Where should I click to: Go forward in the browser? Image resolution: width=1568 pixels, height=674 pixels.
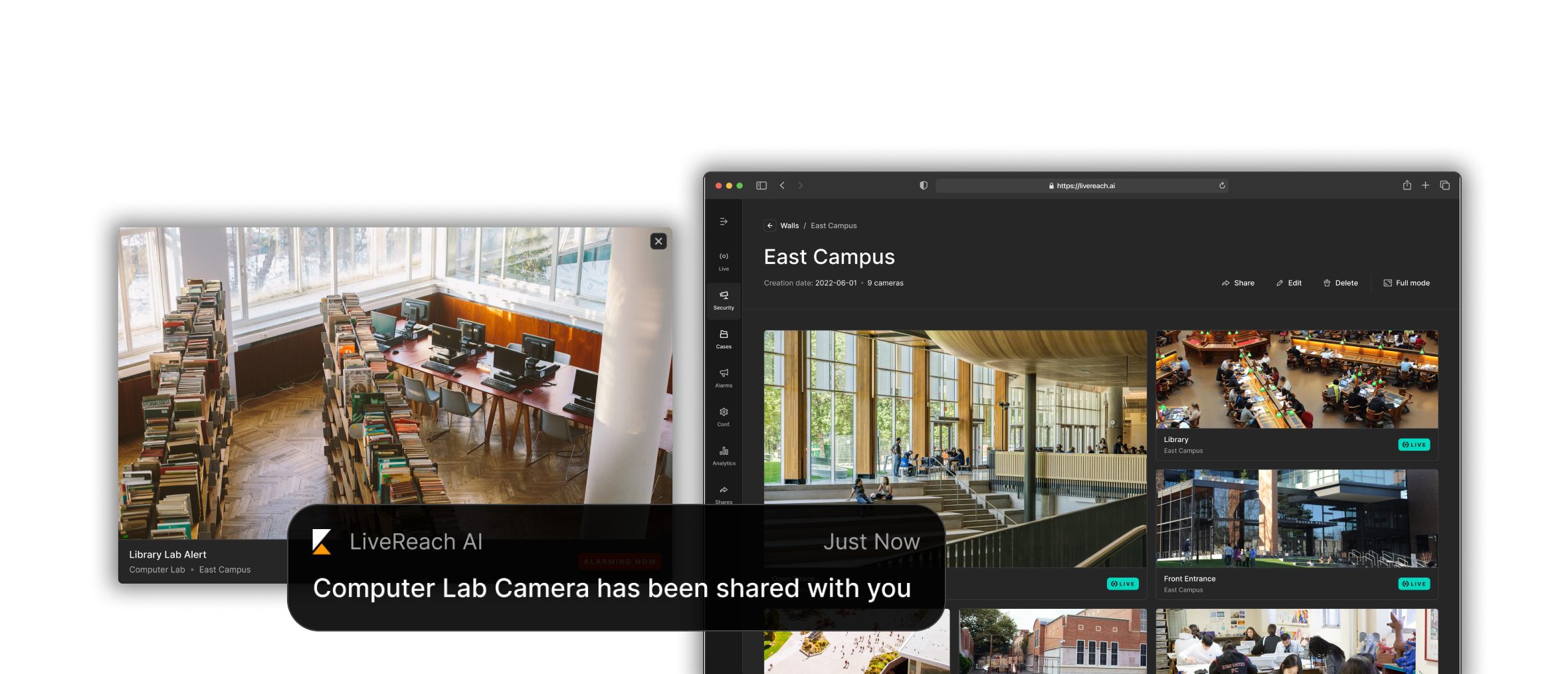(801, 185)
